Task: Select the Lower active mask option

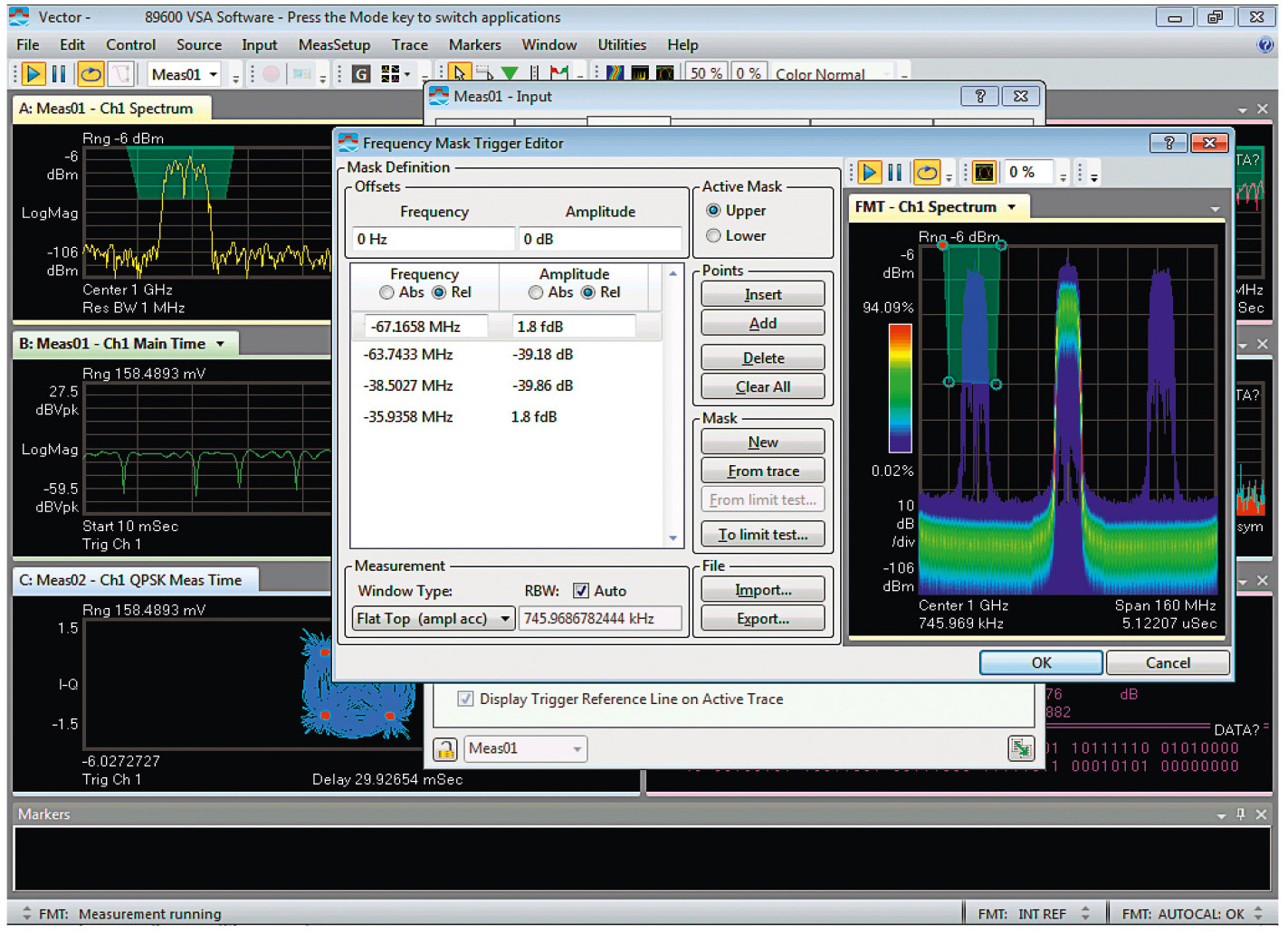Action: click(x=714, y=236)
